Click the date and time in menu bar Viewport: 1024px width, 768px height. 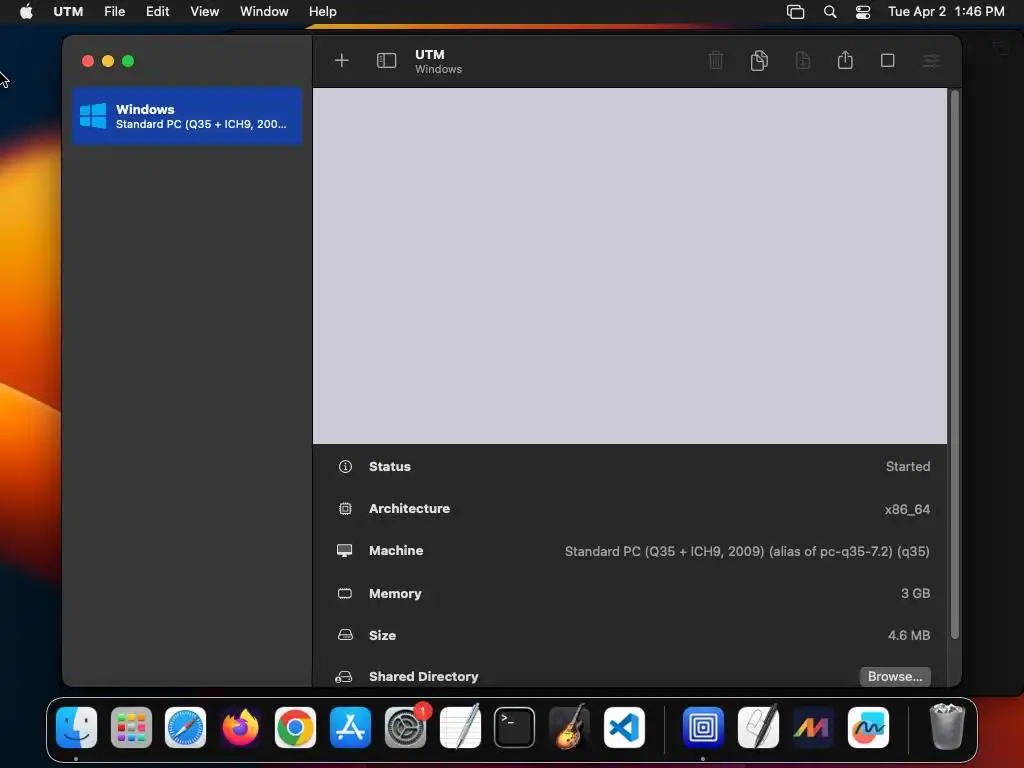click(x=946, y=11)
